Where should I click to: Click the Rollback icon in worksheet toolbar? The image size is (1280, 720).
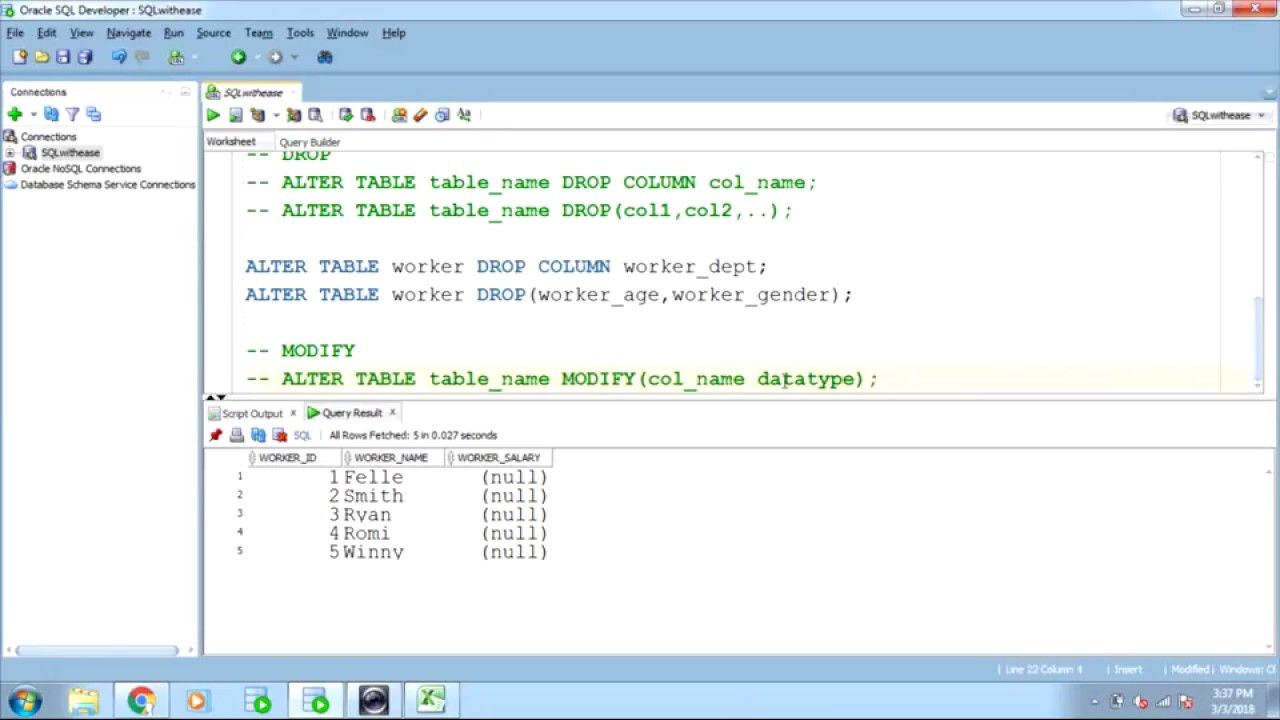tap(367, 115)
